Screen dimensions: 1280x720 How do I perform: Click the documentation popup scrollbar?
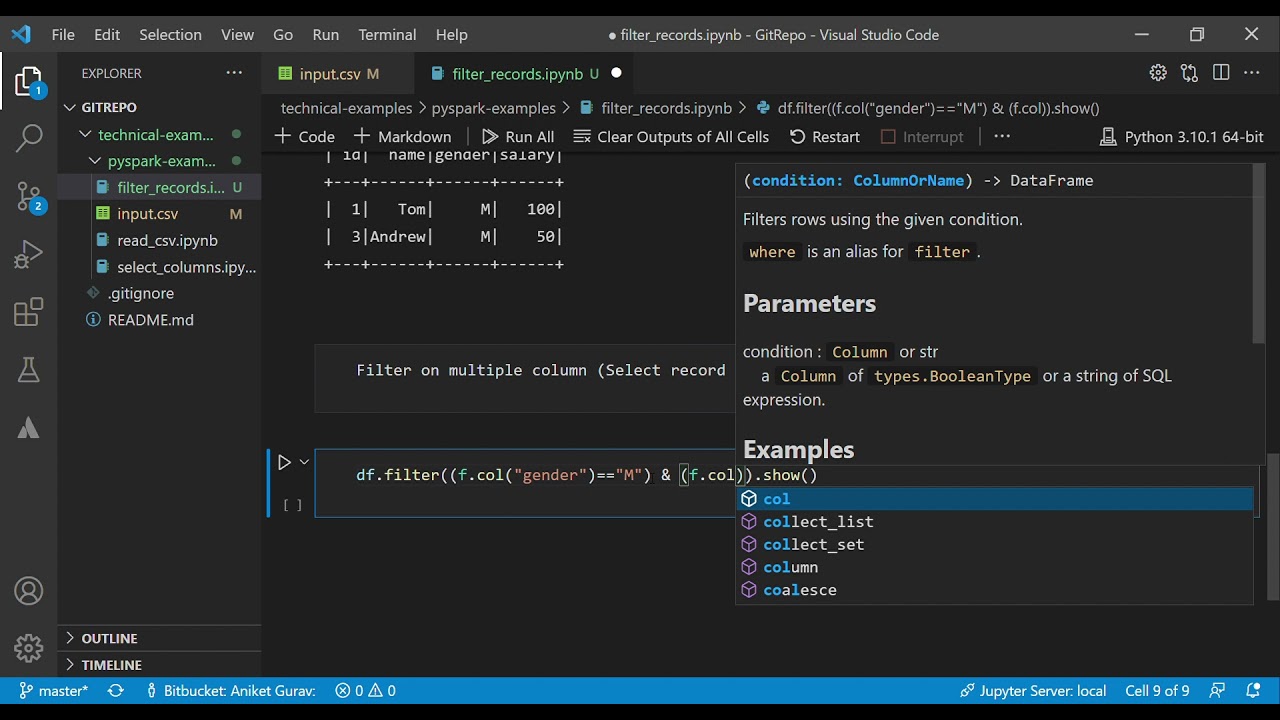click(x=1259, y=253)
